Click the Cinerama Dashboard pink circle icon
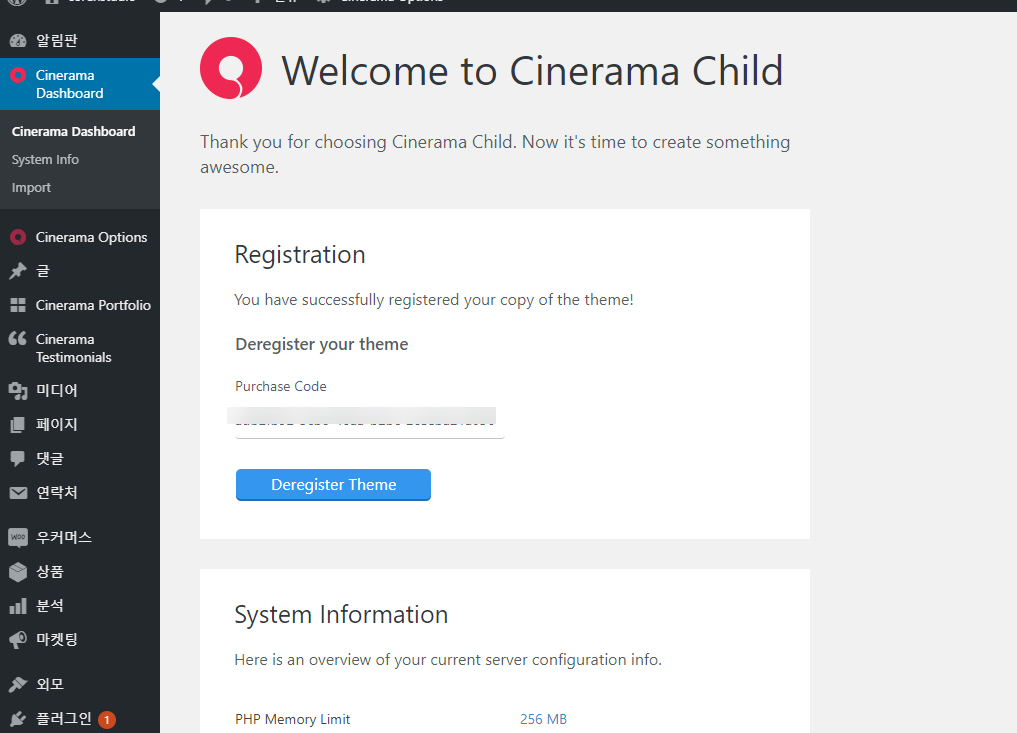1017x733 pixels. 18,75
